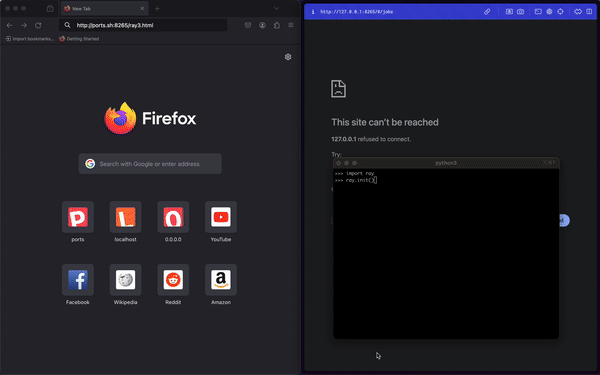Open Firefox View next to the tab strip

50,8
